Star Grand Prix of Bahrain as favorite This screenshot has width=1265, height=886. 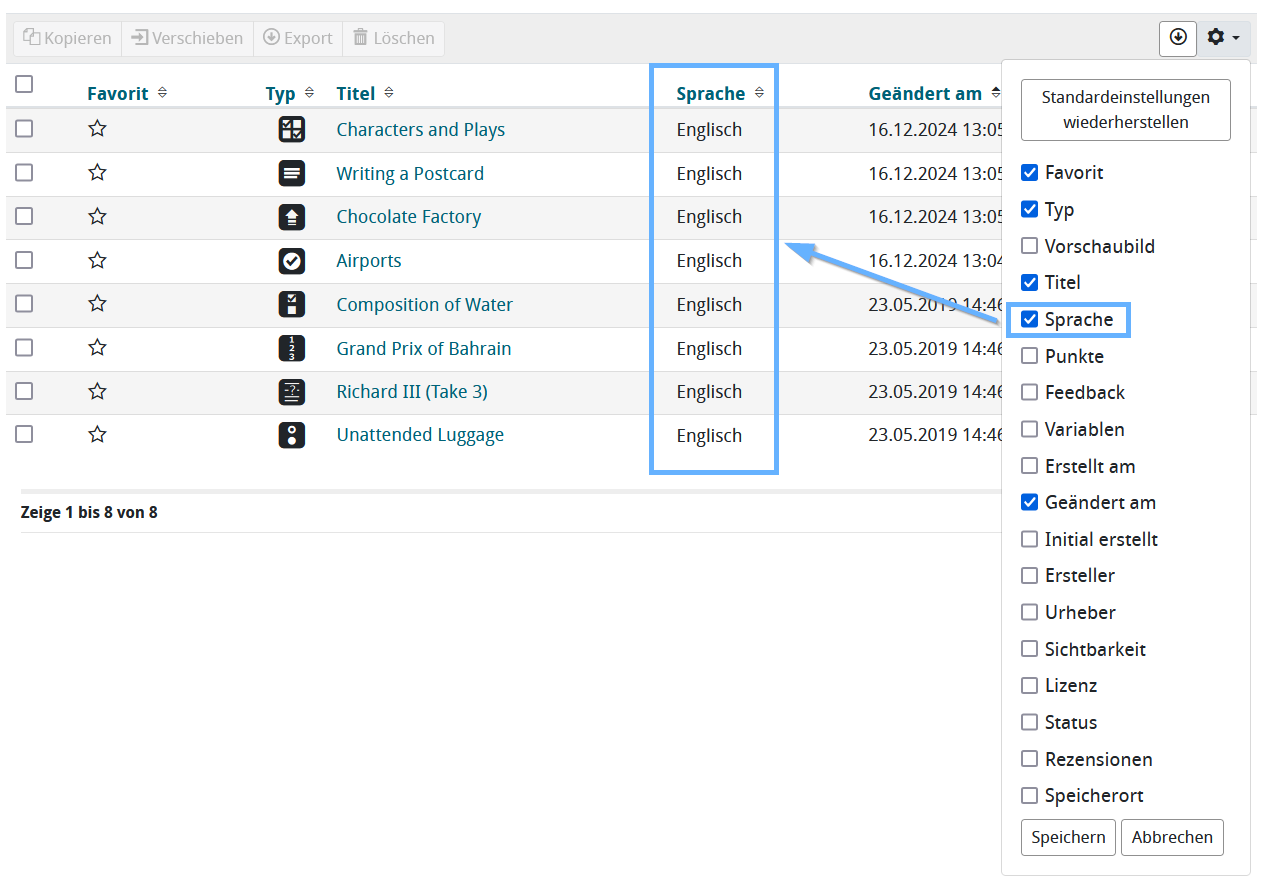pyautogui.click(x=97, y=348)
